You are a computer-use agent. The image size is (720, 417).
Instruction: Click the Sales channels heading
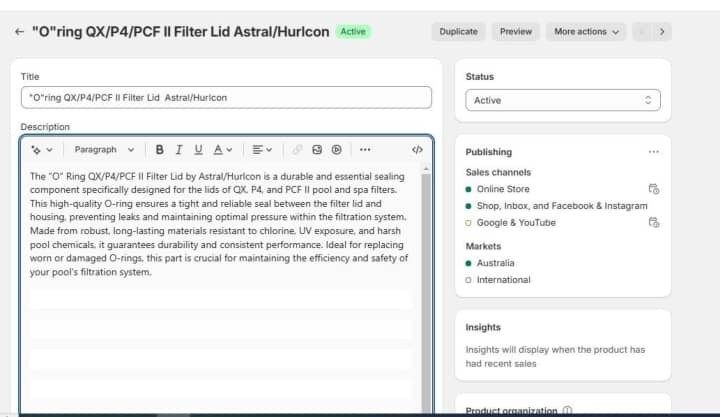498,172
